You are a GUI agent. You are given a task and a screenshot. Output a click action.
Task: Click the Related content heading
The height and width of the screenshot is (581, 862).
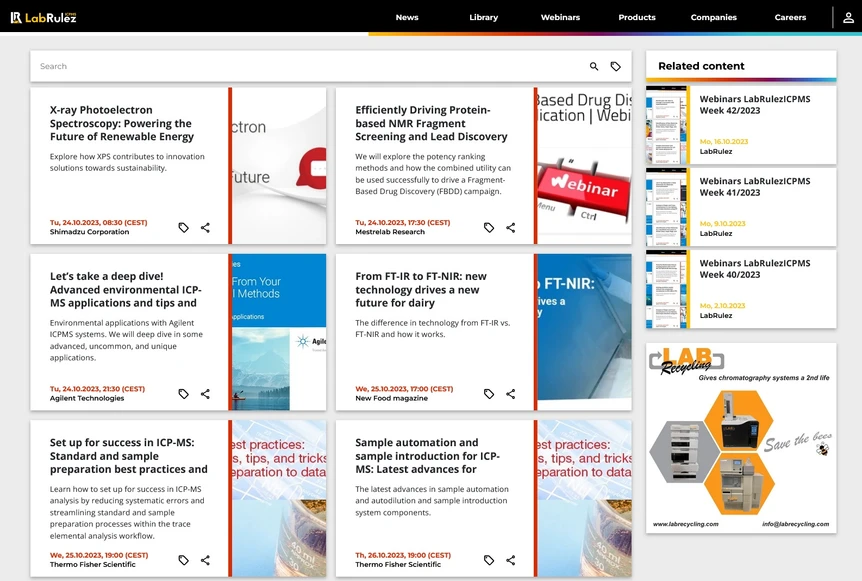point(701,66)
